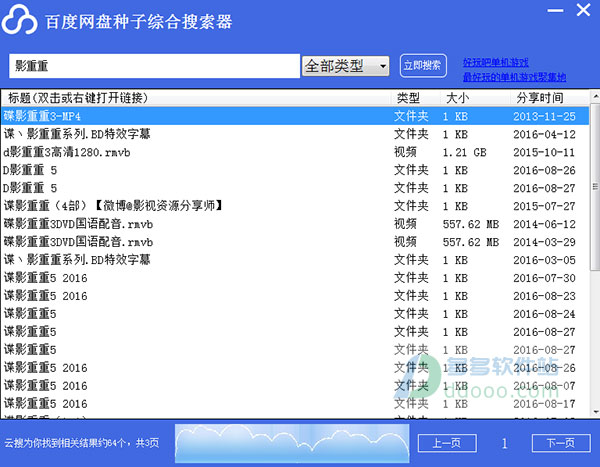Open the 好玩吧单机游戏 link
Screen dimensions: 600x467
click(x=496, y=62)
